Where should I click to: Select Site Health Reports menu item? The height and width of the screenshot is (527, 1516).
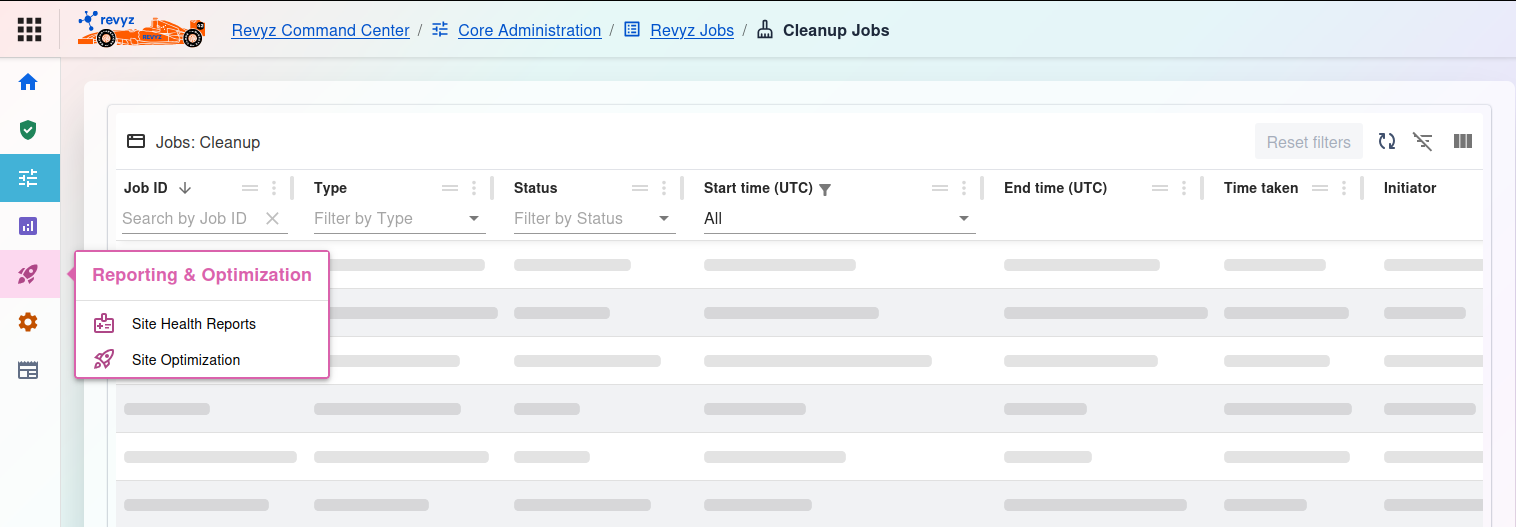[x=193, y=324]
